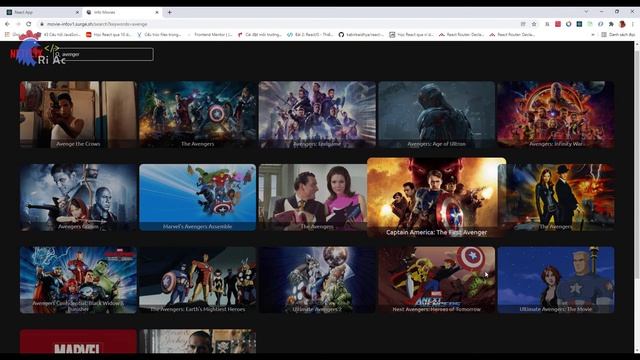640x360 pixels.
Task: Open the red MARVEL card in bottom row
Action: tap(78, 341)
